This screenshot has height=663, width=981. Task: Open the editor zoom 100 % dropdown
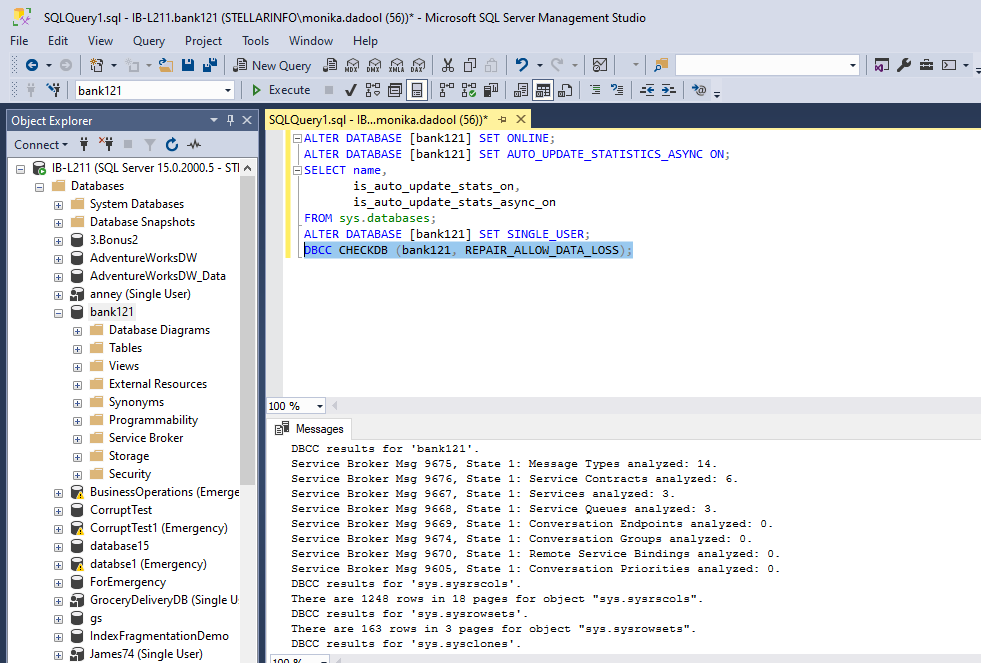(320, 406)
